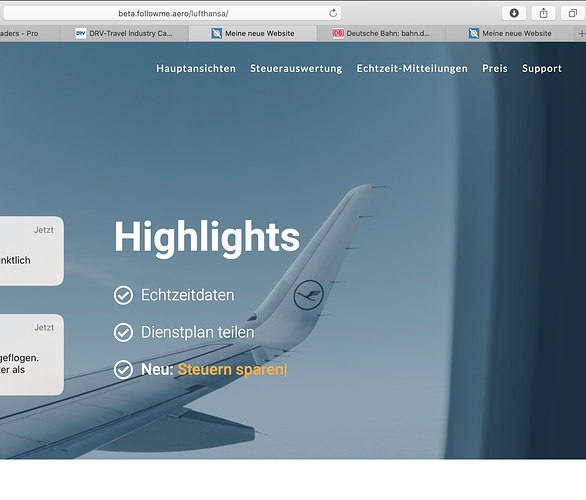Go to the Steuerauswertung section
Screen dimensions: 586x500
296,68
